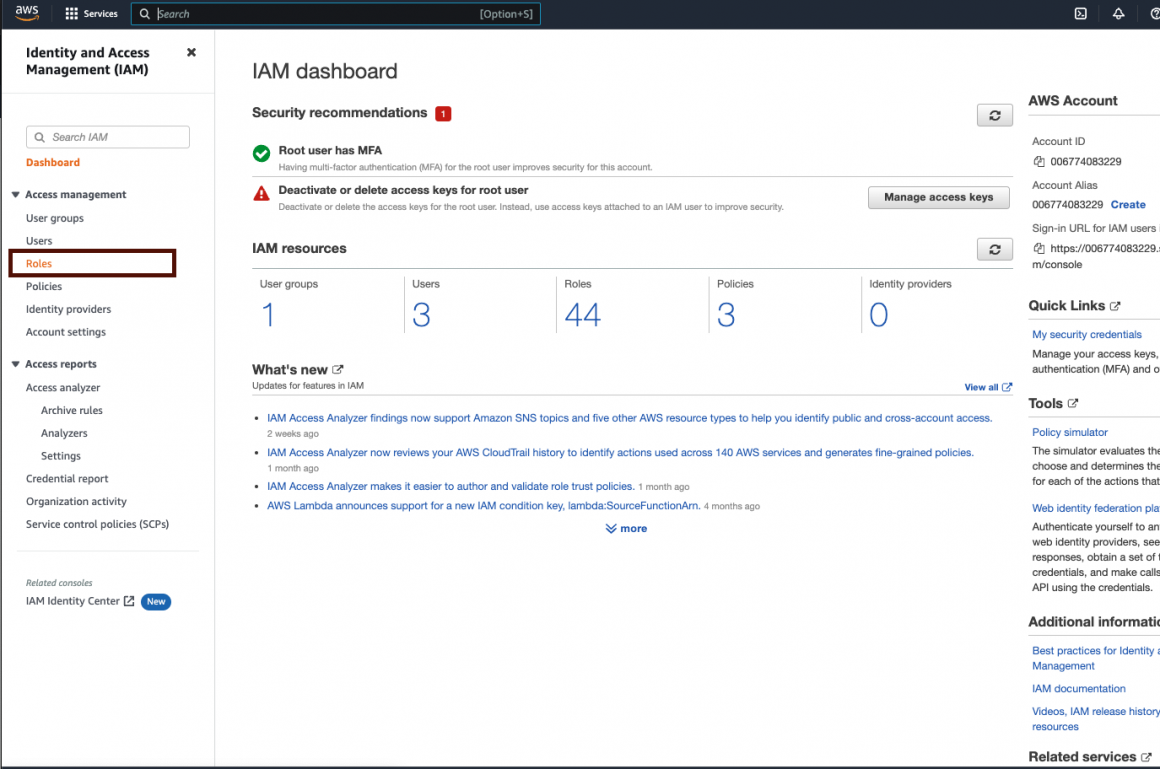
Task: Click the Manage access keys button
Action: tap(938, 197)
